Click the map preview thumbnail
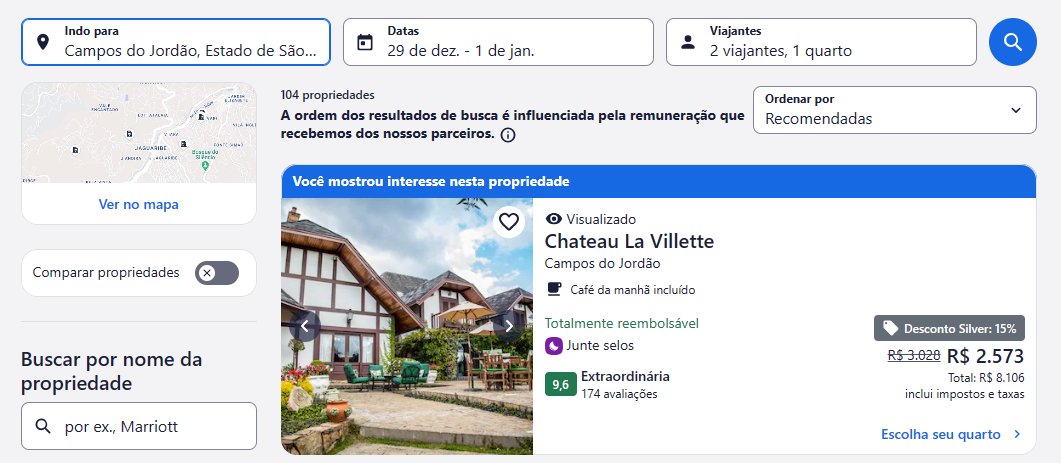This screenshot has width=1061, height=463. coord(139,133)
